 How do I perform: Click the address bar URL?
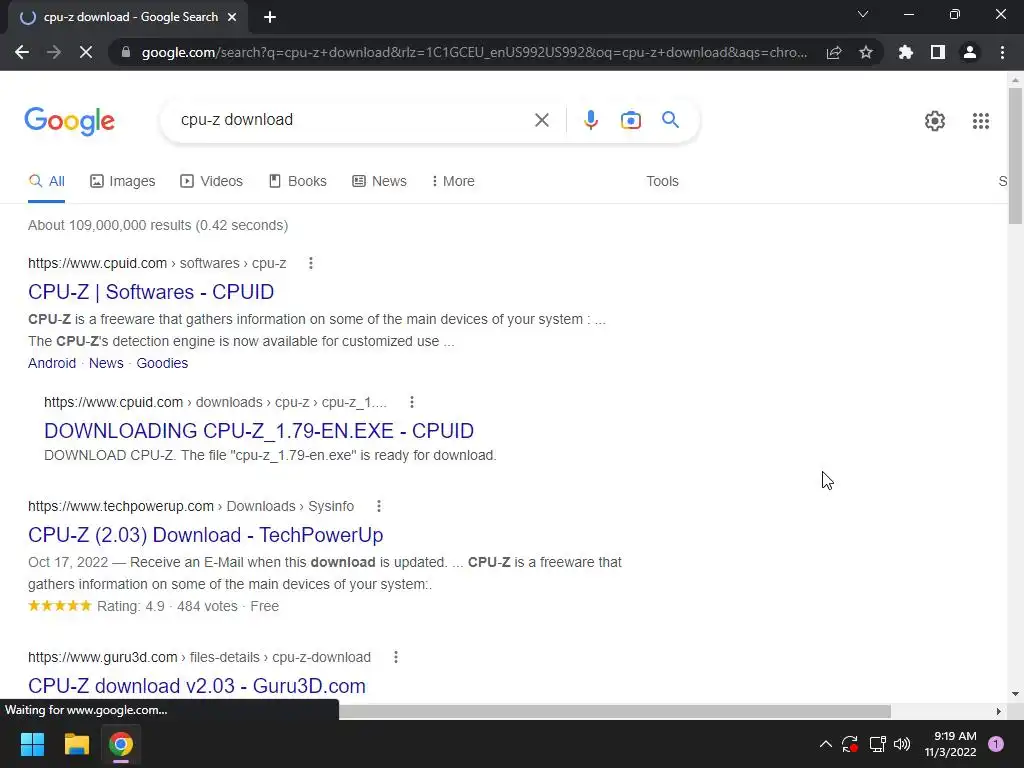click(474, 52)
